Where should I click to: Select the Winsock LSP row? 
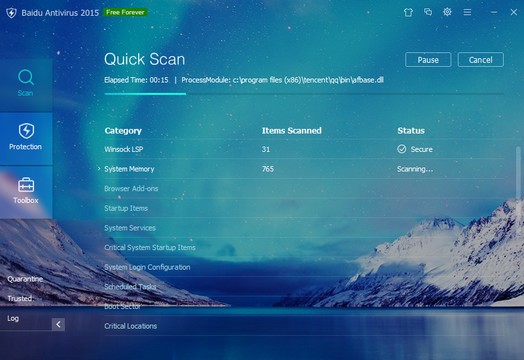click(x=304, y=149)
